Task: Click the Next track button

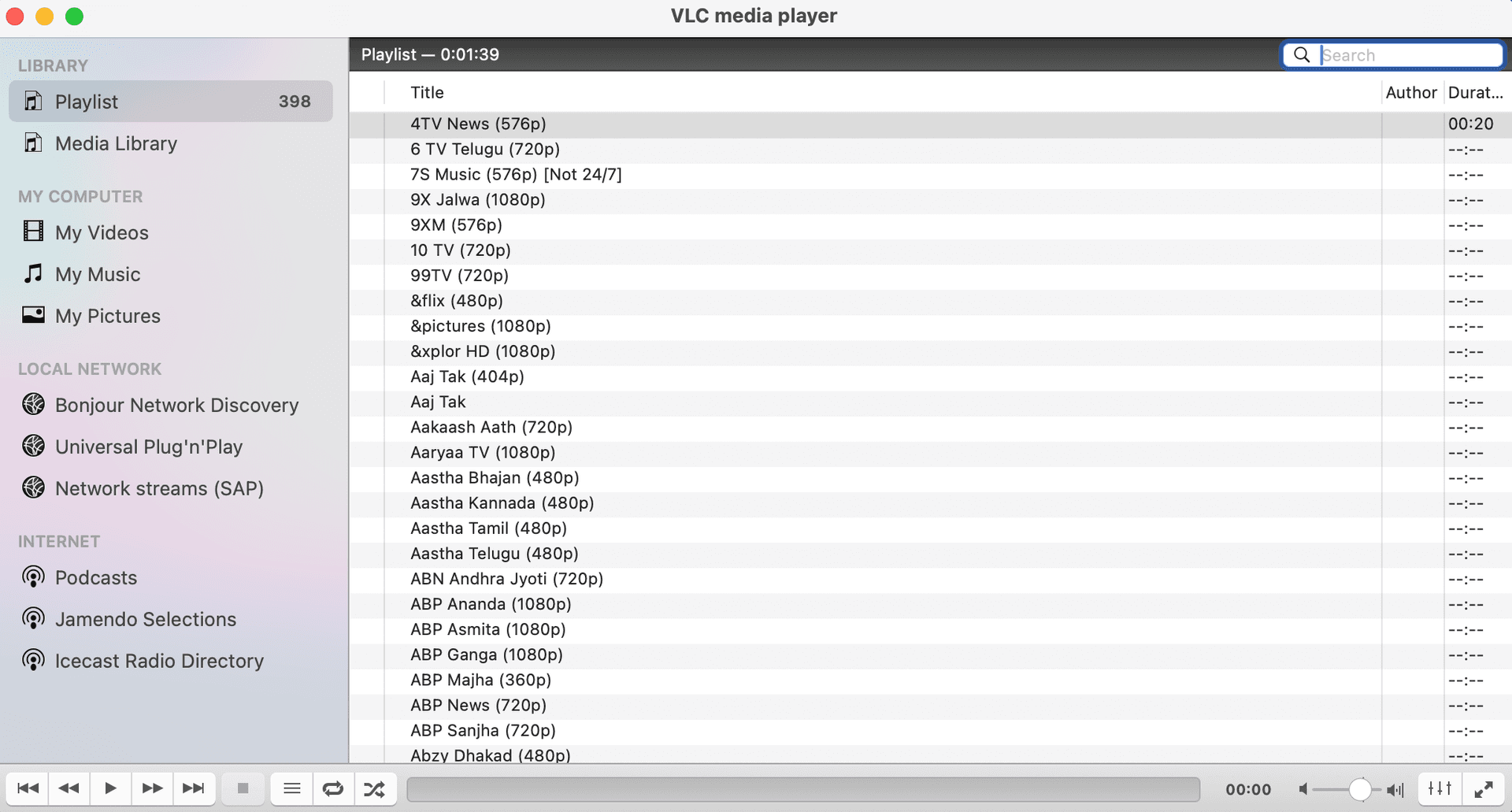Action: coord(194,788)
